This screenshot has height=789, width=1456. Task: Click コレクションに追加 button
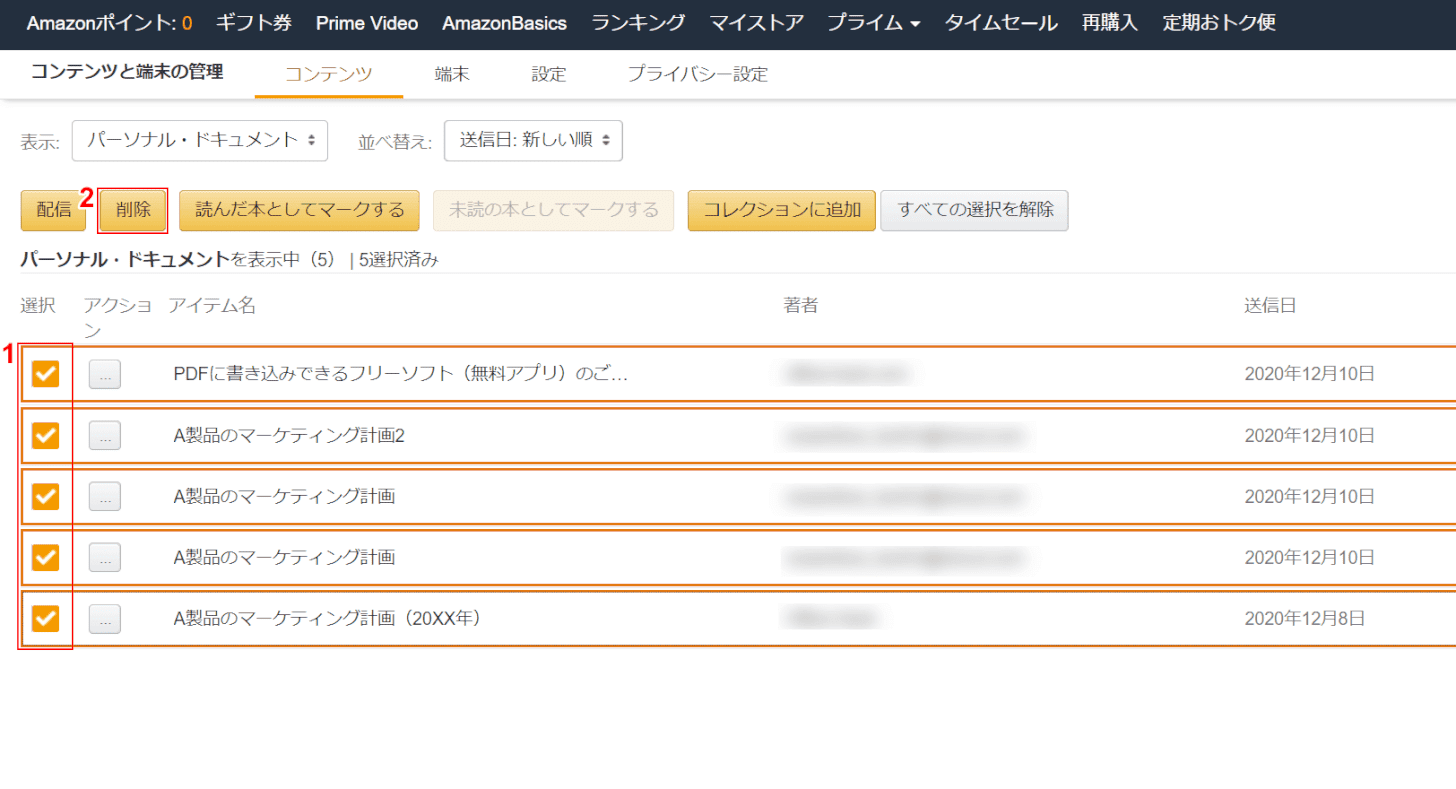782,210
